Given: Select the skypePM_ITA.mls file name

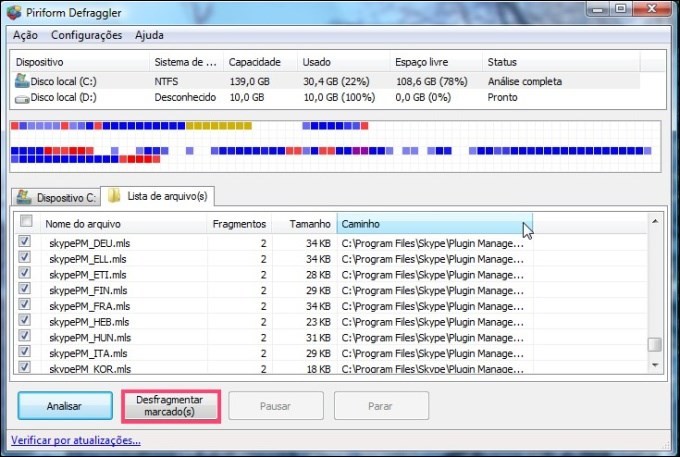Looking at the screenshot, I should coord(88,353).
